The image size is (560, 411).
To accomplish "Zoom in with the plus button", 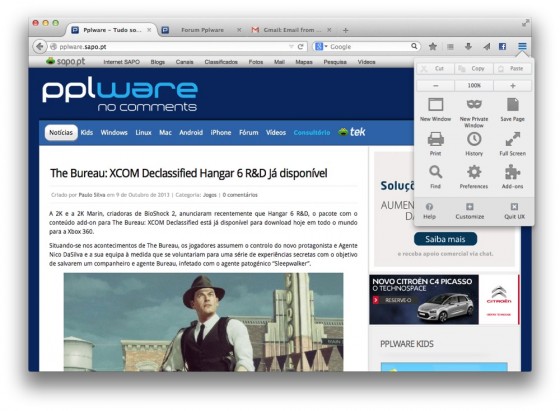I will tap(512, 85).
